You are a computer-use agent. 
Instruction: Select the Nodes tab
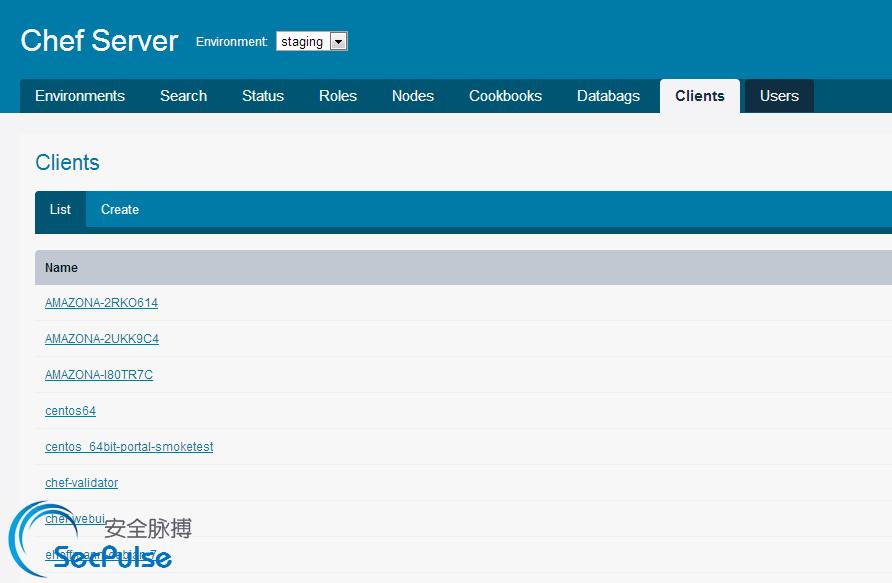click(413, 96)
